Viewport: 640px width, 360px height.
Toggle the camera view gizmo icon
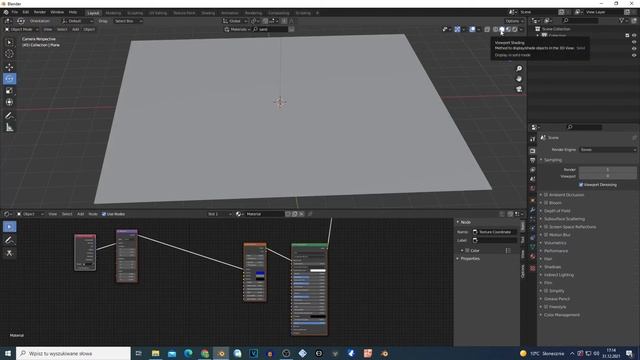tap(519, 89)
